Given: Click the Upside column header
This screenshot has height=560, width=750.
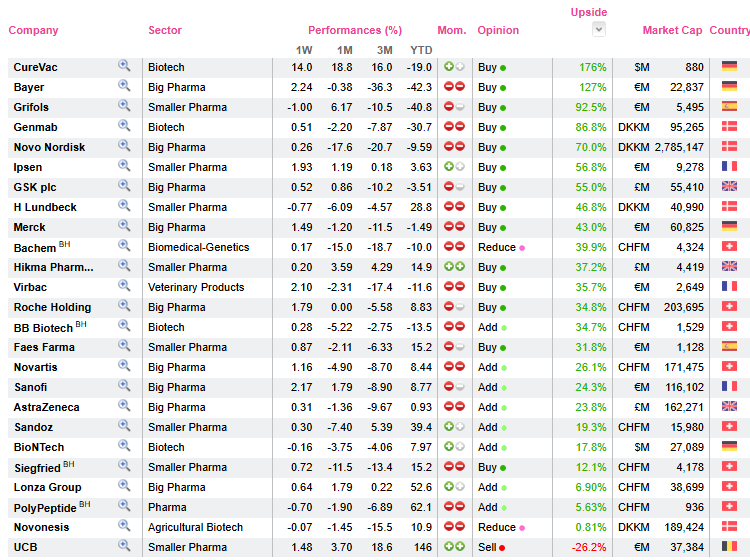Looking at the screenshot, I should [x=589, y=12].
